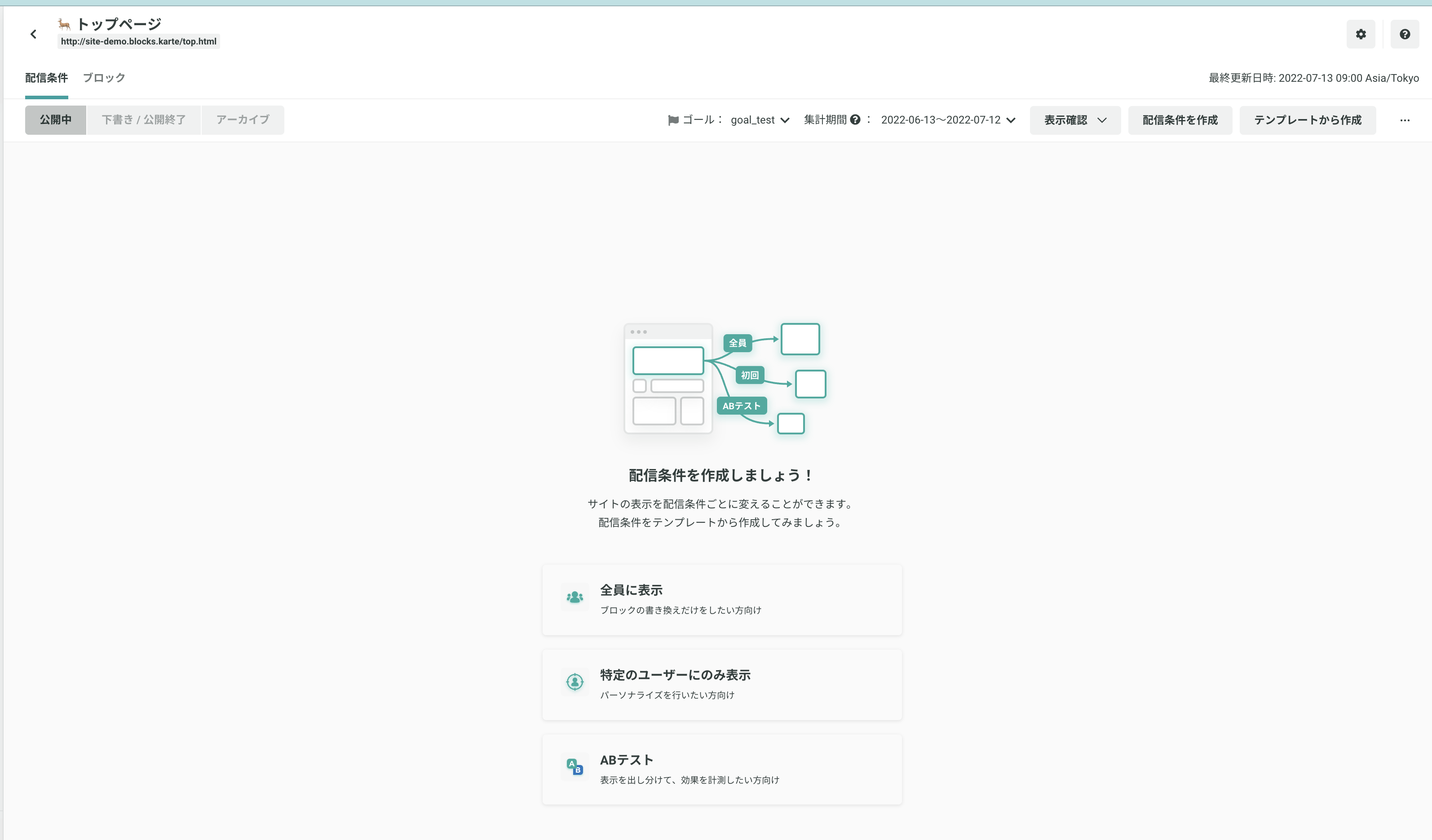Switch to アーカイブ filter
The image size is (1432, 840).
click(x=243, y=120)
